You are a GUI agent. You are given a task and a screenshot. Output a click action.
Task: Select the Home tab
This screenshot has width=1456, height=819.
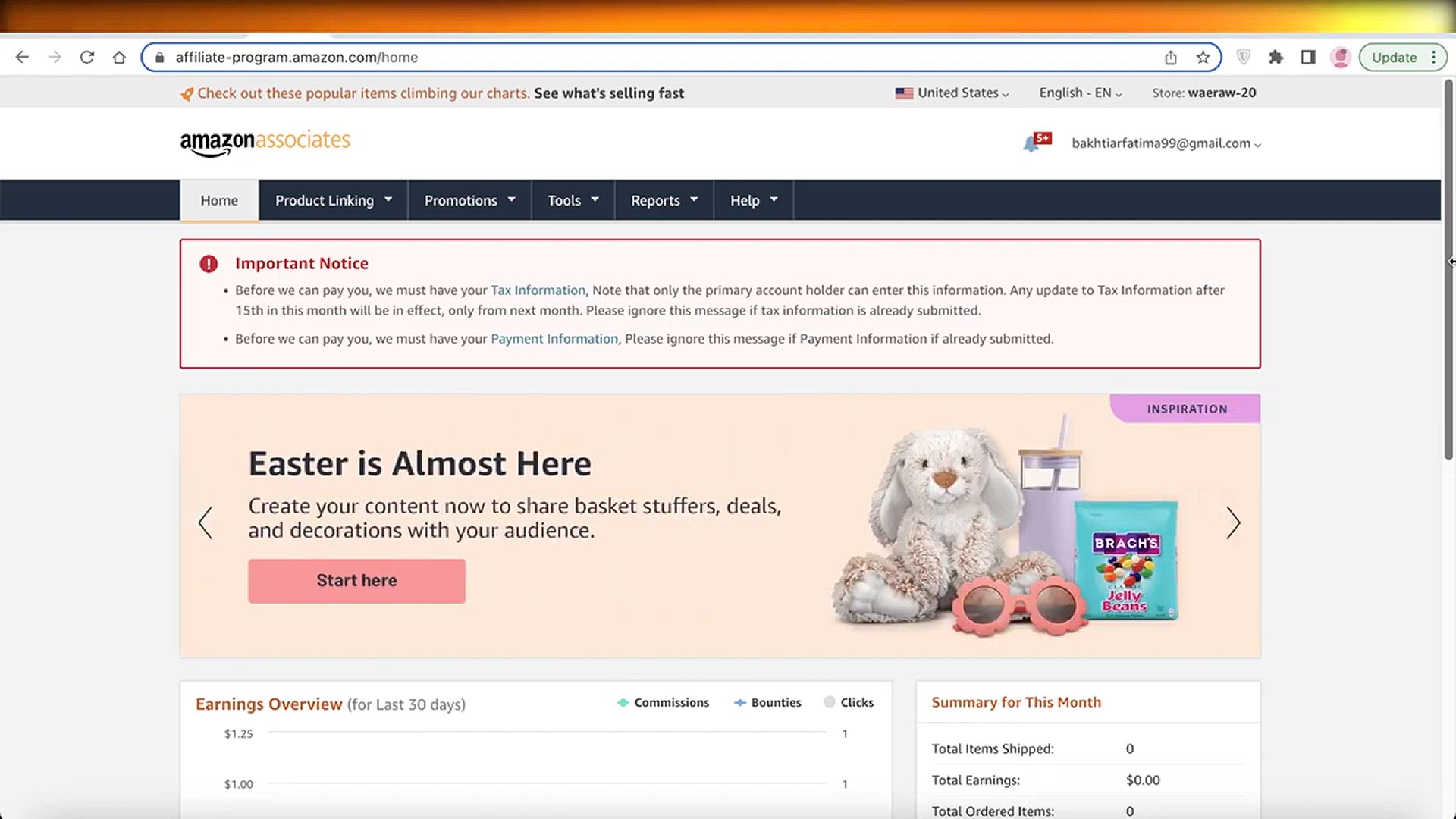[219, 200]
